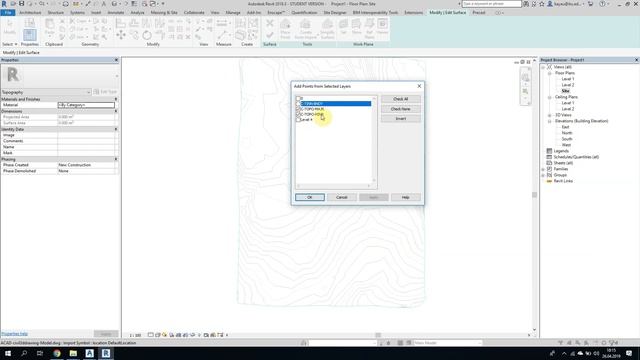Close the Properties palette
The image size is (640, 360).
click(x=116, y=60)
